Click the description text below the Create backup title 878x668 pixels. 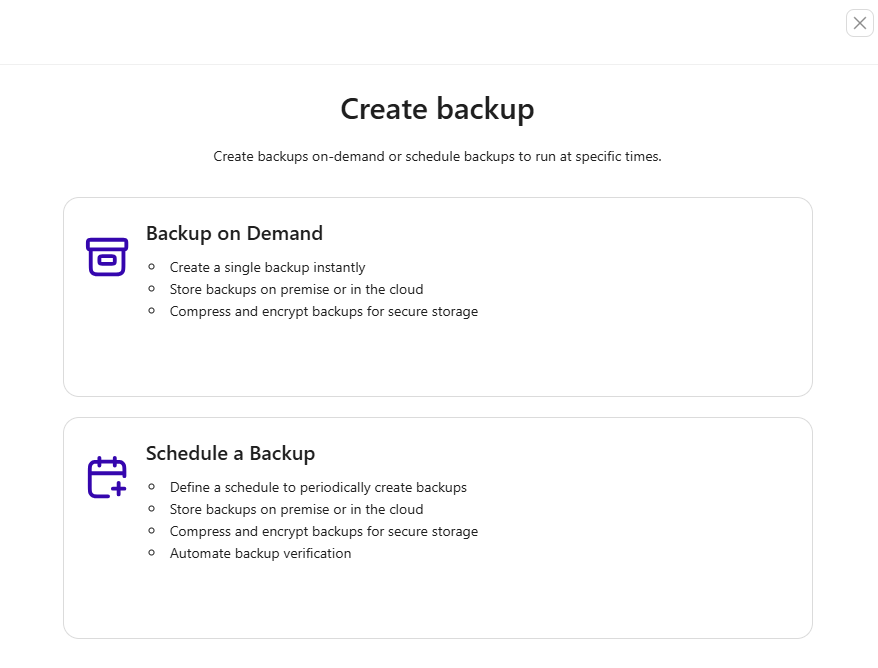click(437, 157)
